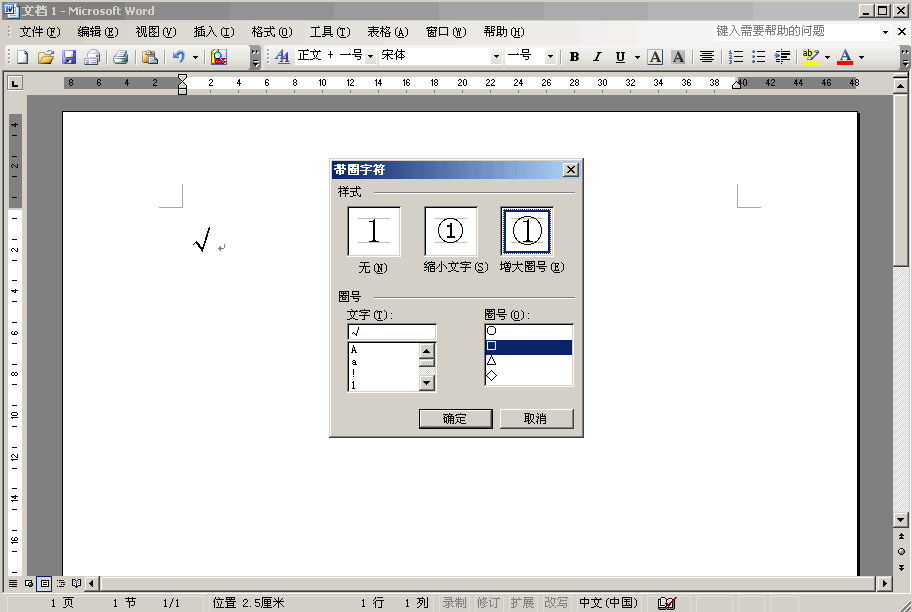Print the document using the printer icon
Viewport: 912px width, 612px height.
click(x=120, y=57)
